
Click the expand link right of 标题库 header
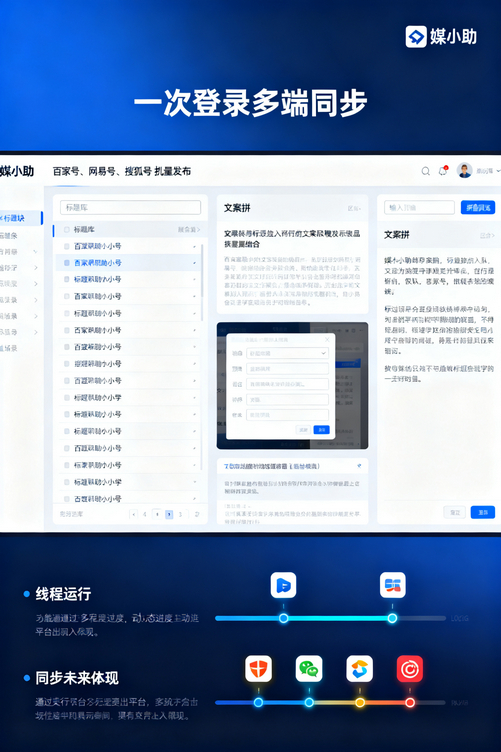(189, 230)
